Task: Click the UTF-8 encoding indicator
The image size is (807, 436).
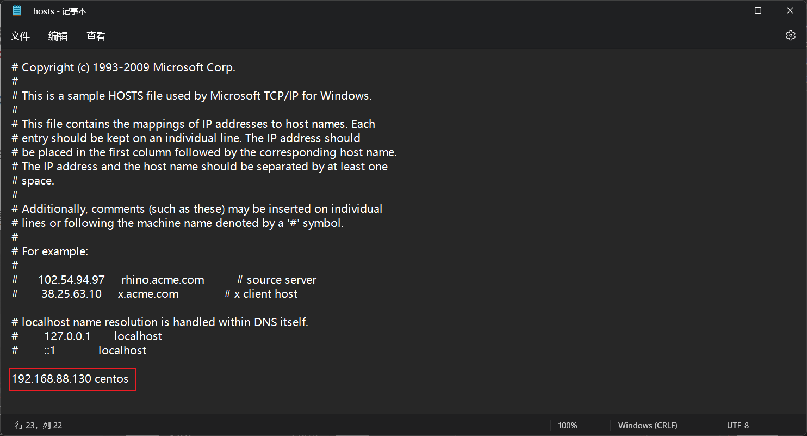Action: [x=738, y=425]
